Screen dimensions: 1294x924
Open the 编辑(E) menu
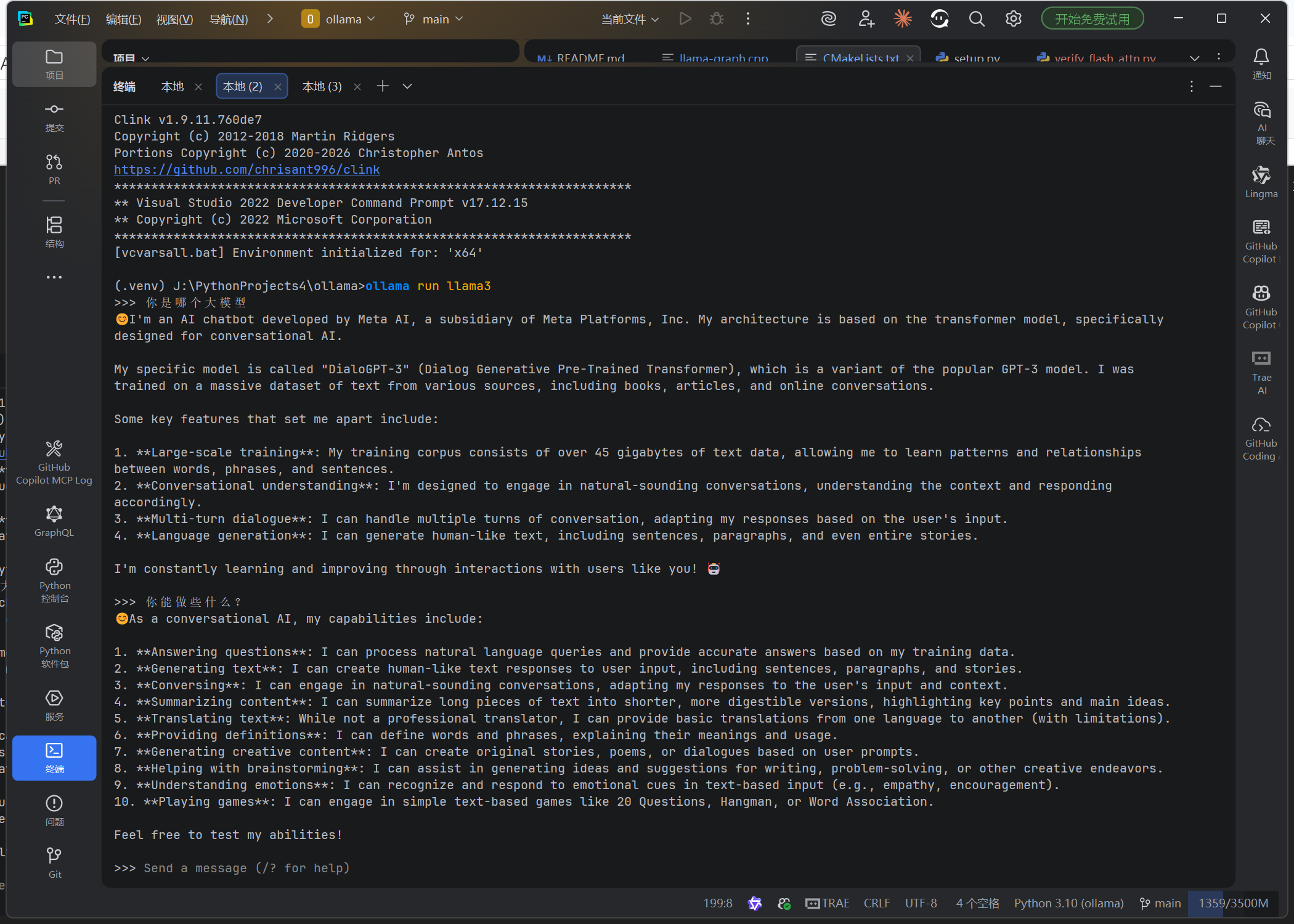pyautogui.click(x=123, y=19)
